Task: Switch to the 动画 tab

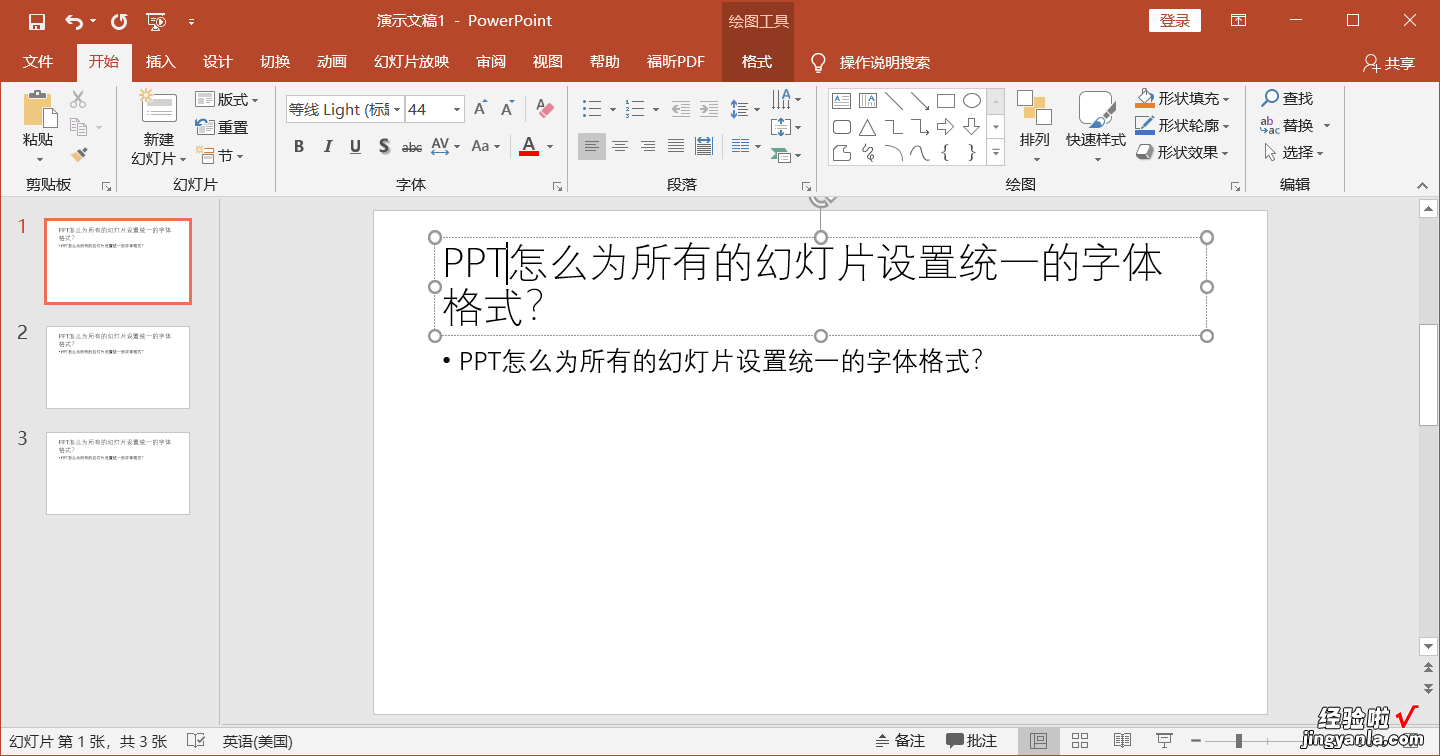Action: pyautogui.click(x=331, y=62)
